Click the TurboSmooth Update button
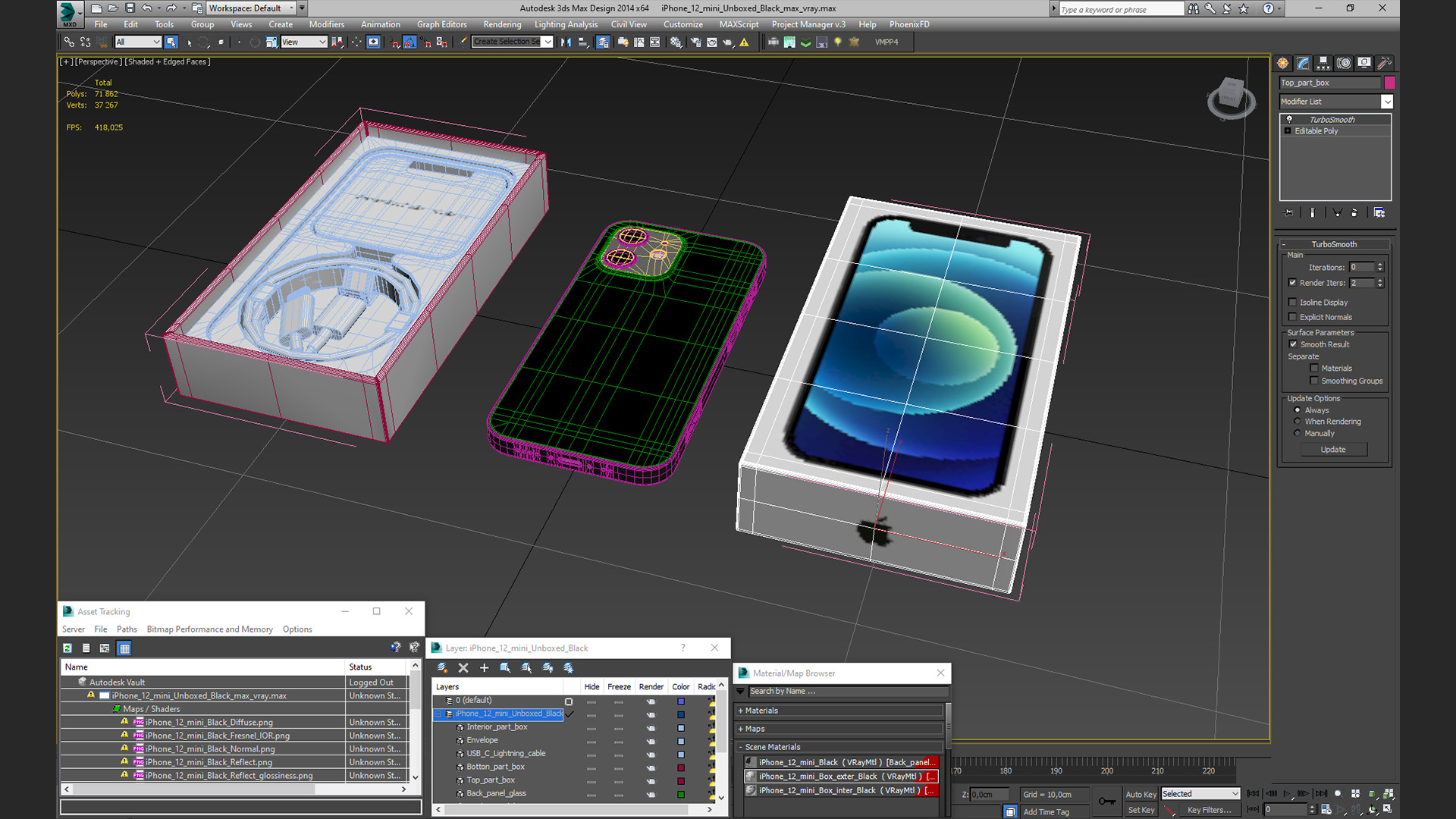1456x819 pixels. coord(1333,450)
